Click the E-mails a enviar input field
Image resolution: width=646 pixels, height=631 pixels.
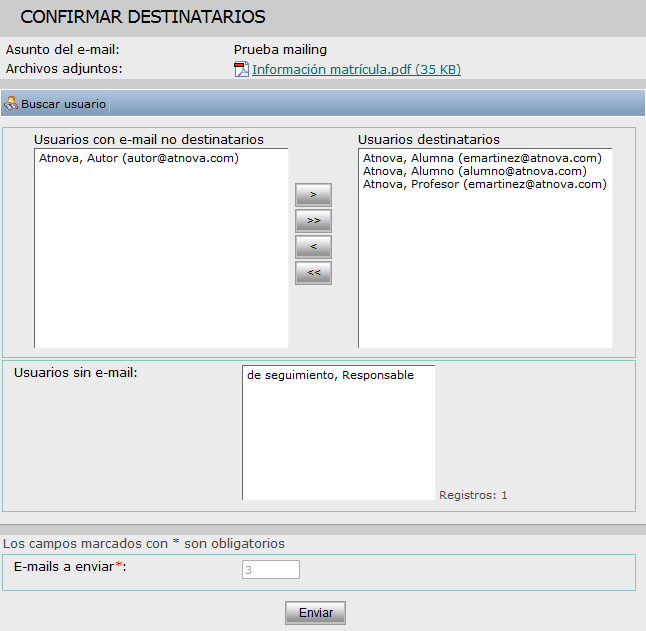pos(271,570)
